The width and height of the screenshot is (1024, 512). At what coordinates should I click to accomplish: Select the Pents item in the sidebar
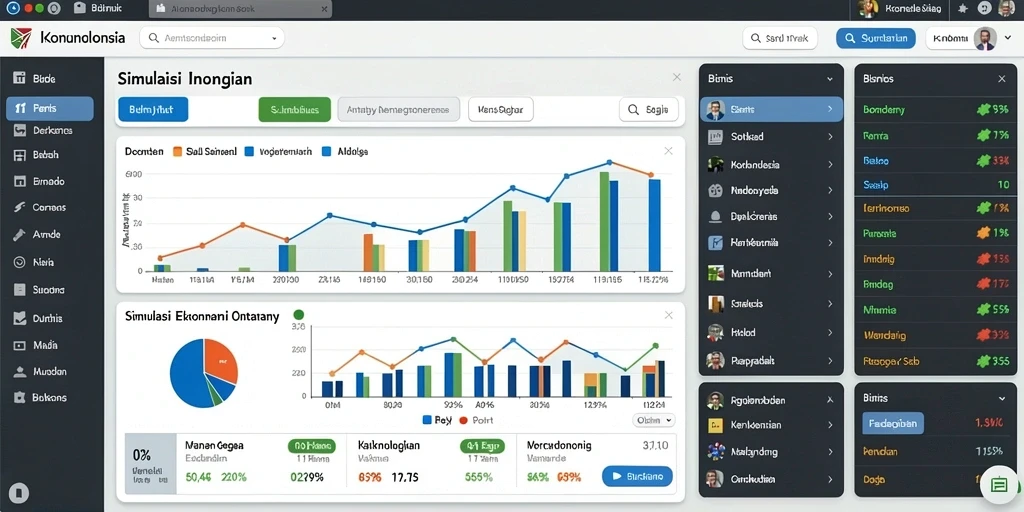tap(50, 108)
